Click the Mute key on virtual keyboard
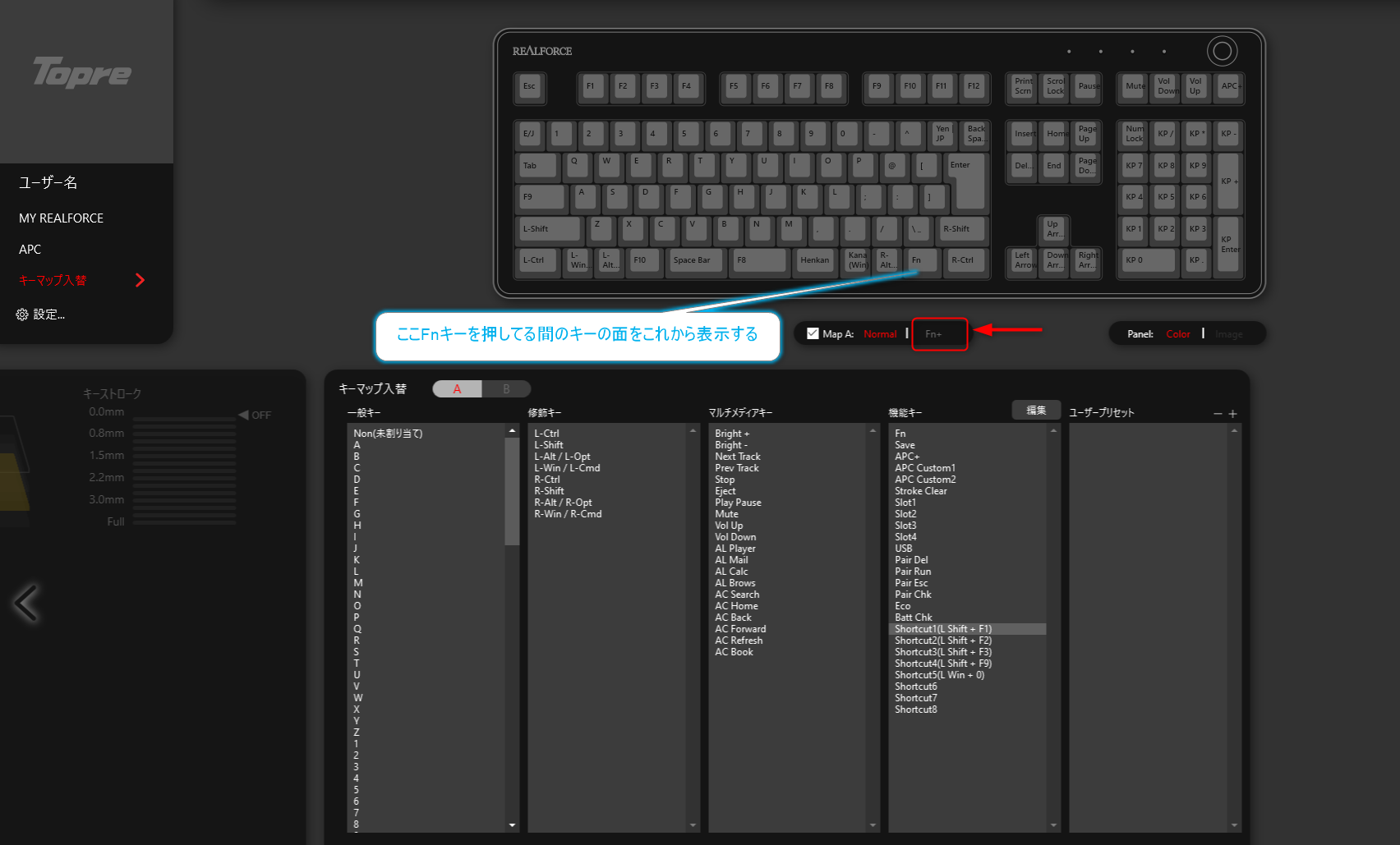The image size is (1400, 845). click(x=1135, y=86)
